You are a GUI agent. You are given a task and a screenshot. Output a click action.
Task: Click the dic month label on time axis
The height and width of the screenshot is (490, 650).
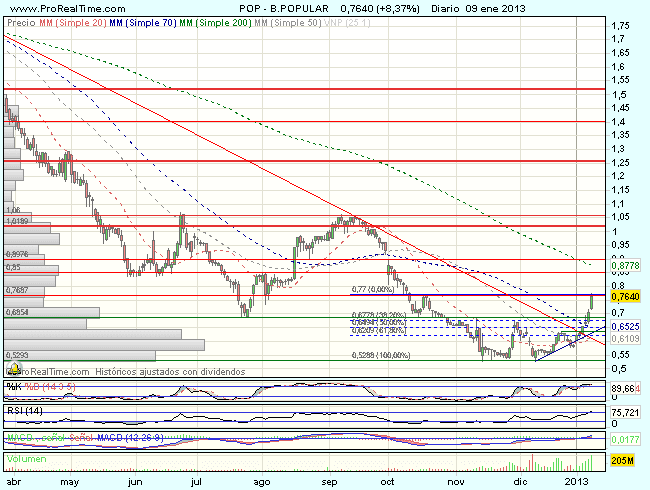click(520, 482)
